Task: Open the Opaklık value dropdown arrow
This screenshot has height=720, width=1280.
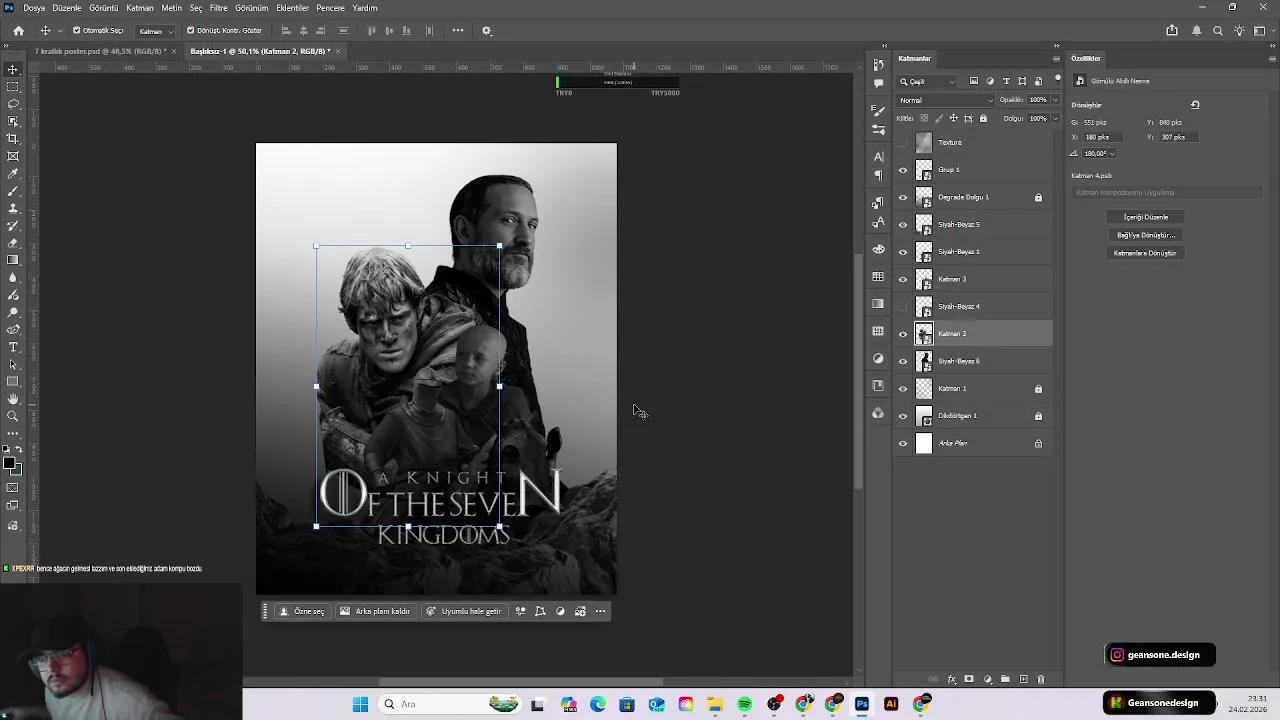Action: (x=1055, y=100)
